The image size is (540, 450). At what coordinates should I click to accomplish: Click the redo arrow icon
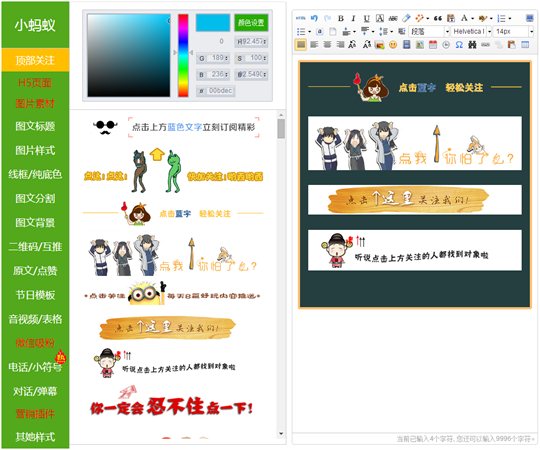[x=327, y=18]
